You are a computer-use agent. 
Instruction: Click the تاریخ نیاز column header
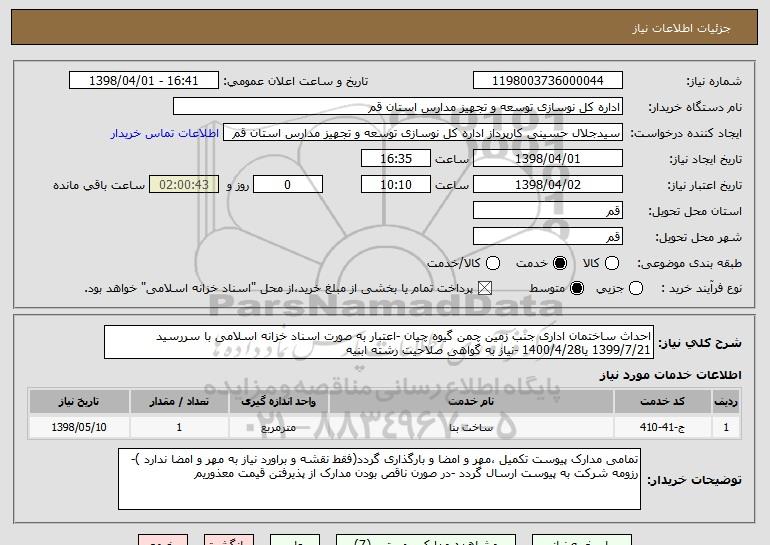(x=79, y=401)
